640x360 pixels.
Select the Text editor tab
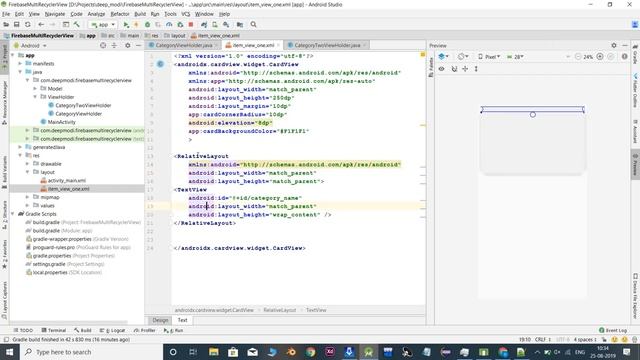click(x=182, y=320)
